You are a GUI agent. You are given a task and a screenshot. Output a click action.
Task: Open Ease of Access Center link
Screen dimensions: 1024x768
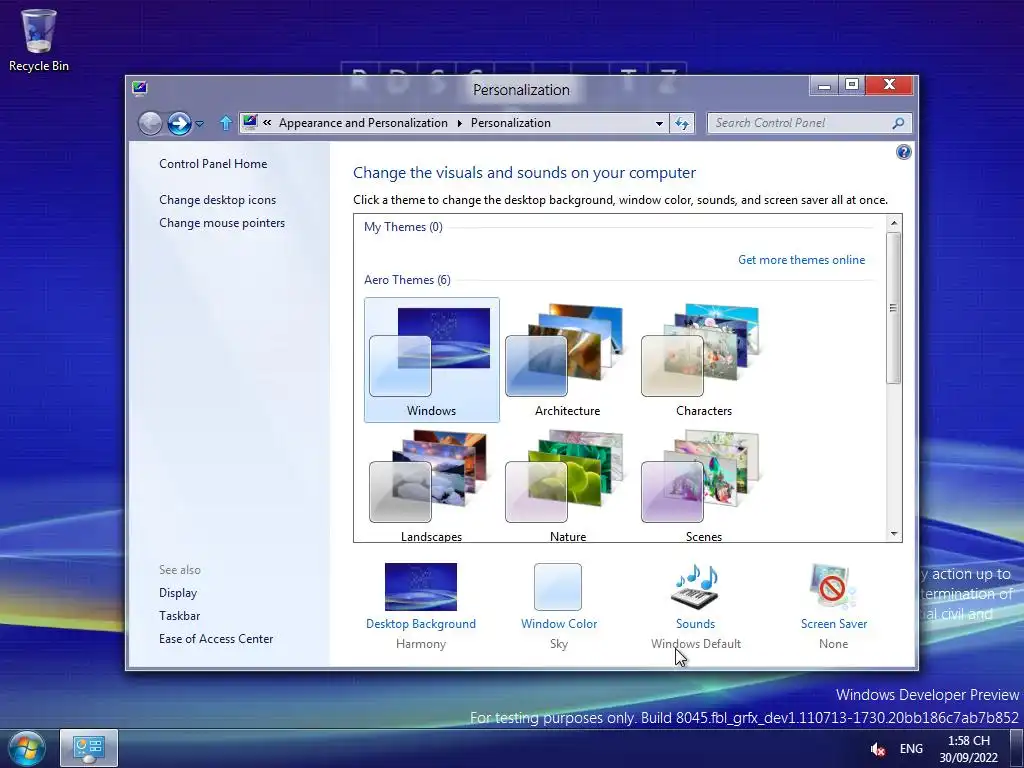point(216,639)
